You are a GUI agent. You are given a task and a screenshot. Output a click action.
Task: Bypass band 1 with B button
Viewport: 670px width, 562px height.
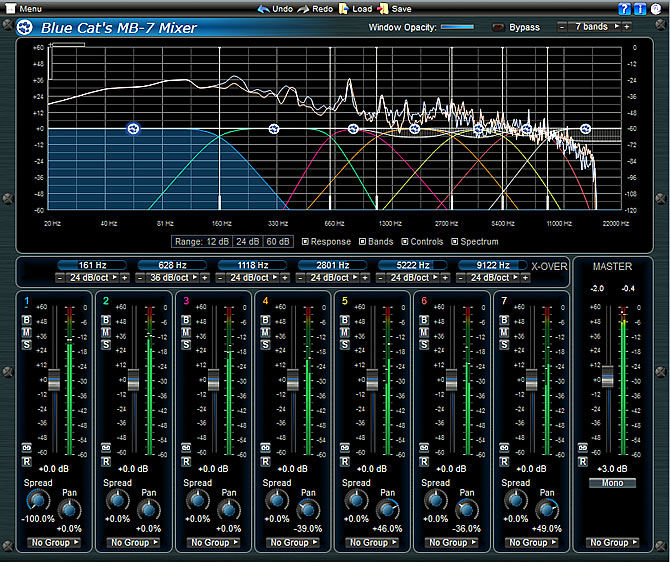(26, 320)
